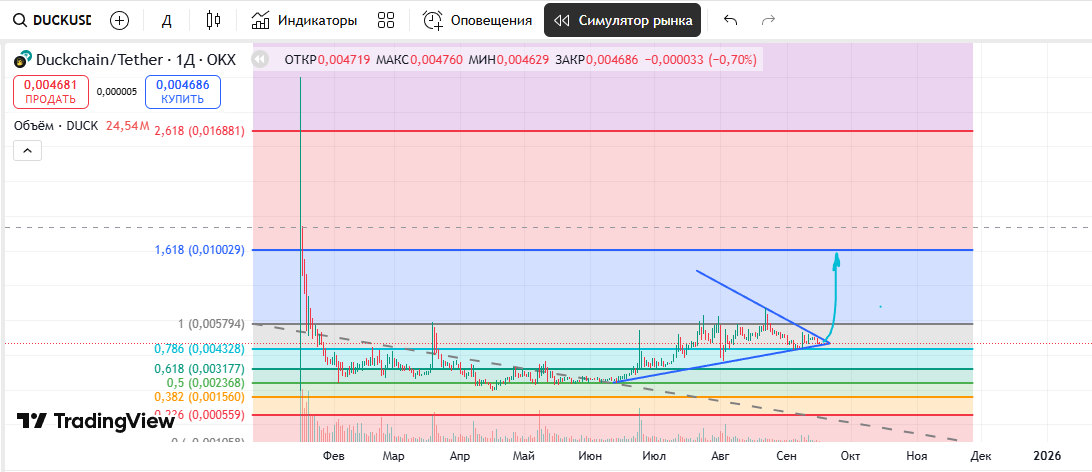Redo chart action arrow
1092x472 pixels.
[768, 20]
